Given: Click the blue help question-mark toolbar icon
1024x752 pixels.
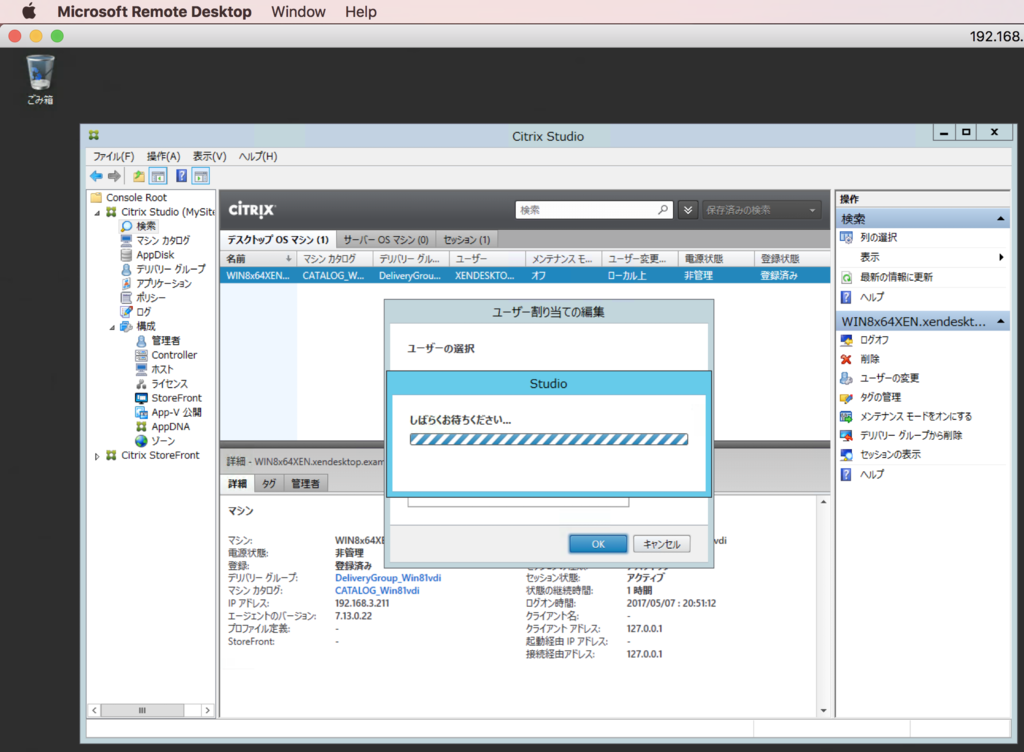Looking at the screenshot, I should coord(182,176).
